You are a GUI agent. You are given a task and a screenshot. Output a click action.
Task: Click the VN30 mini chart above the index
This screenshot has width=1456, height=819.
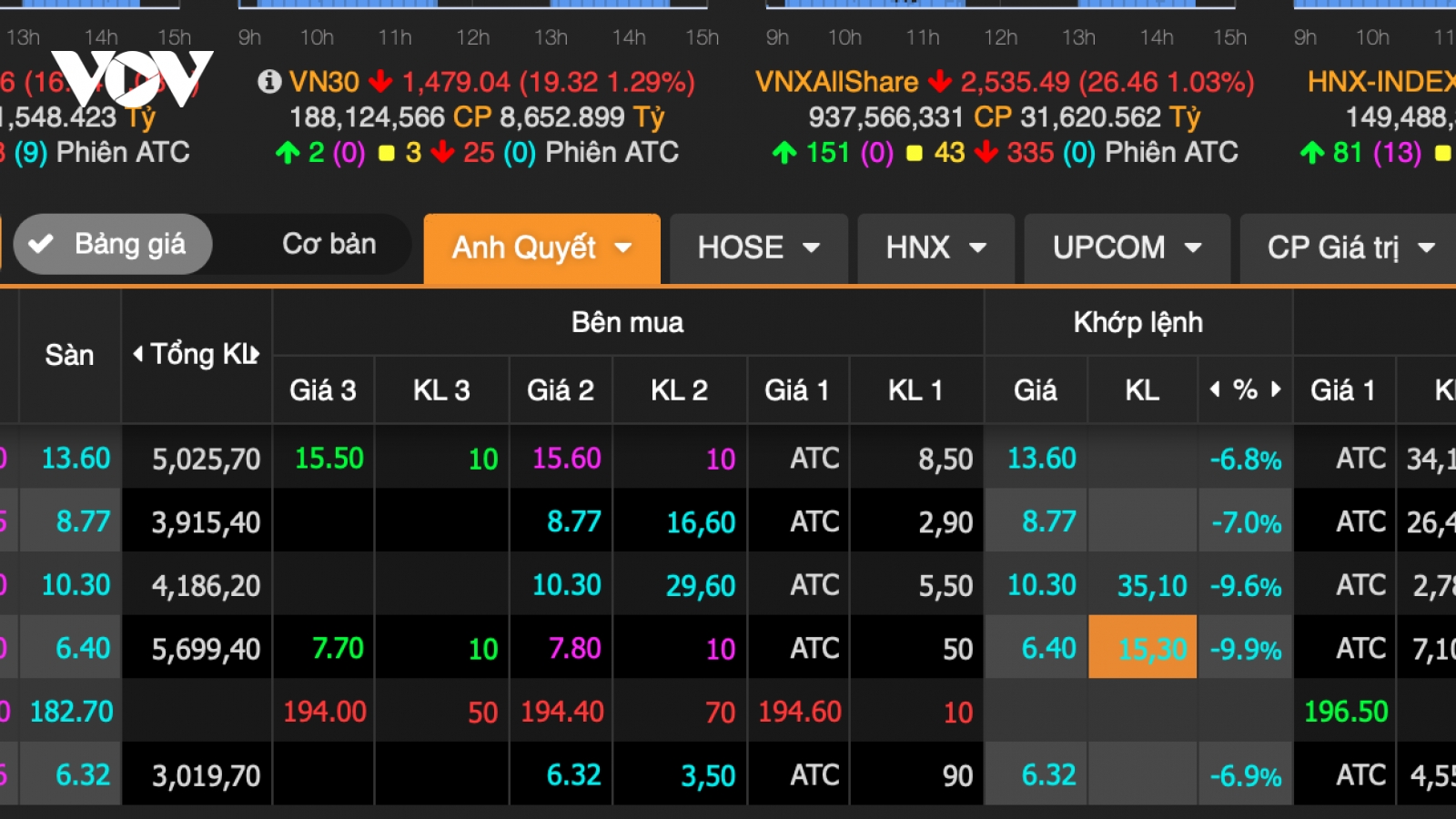tap(473, 5)
